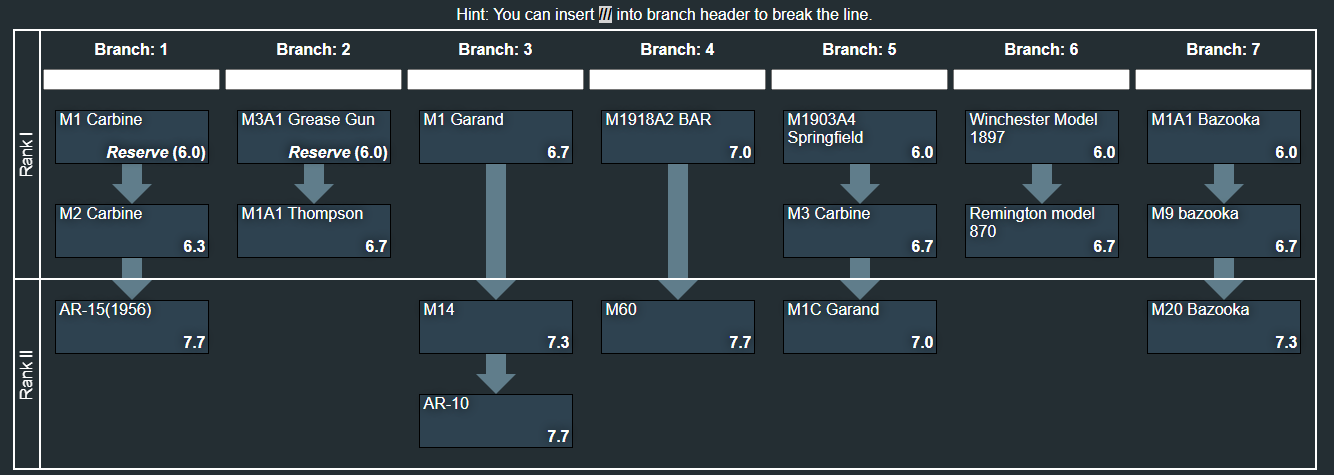Screen dimensions: 1334x475
Task: Click the M20 Bazooka card
Action: (x=1224, y=327)
